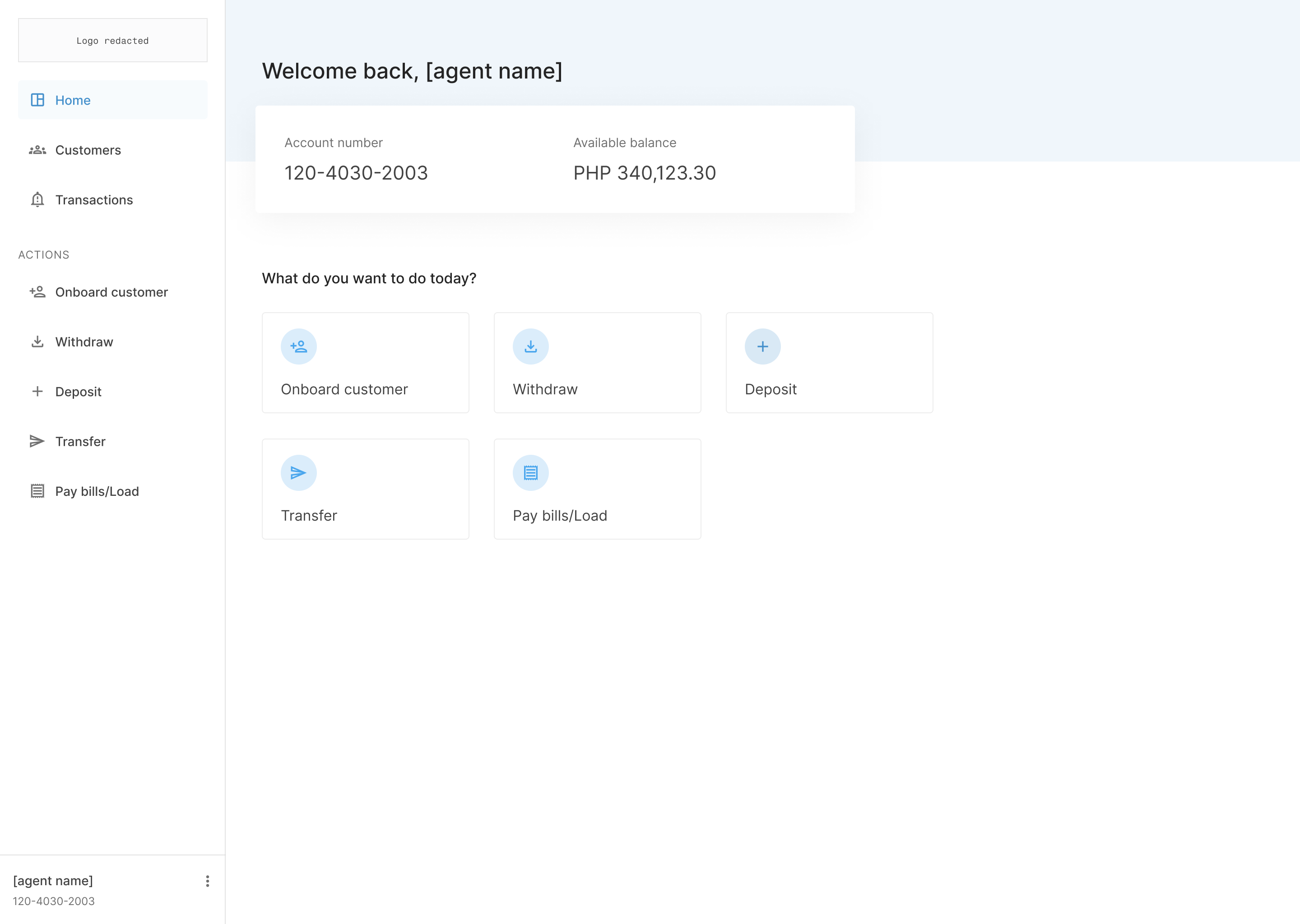This screenshot has height=924, width=1300.
Task: Click the Transfer card label text
Action: [309, 516]
